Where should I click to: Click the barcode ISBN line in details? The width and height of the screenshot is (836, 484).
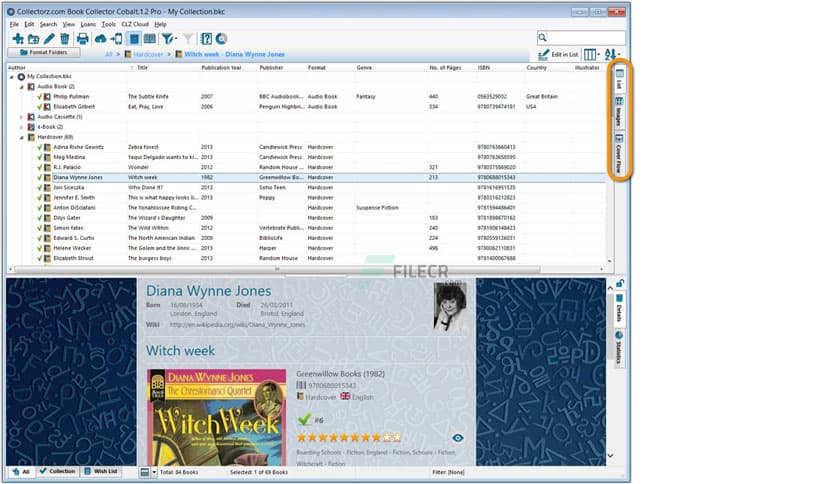[326, 385]
